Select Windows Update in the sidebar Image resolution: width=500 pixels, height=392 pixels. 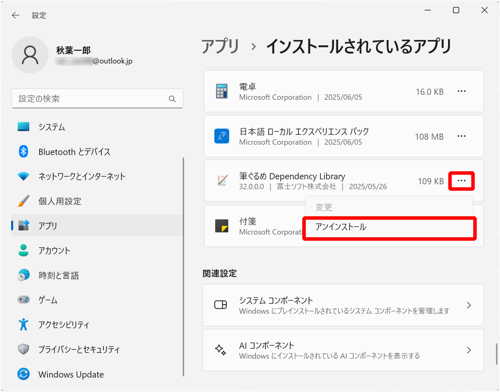point(71,375)
